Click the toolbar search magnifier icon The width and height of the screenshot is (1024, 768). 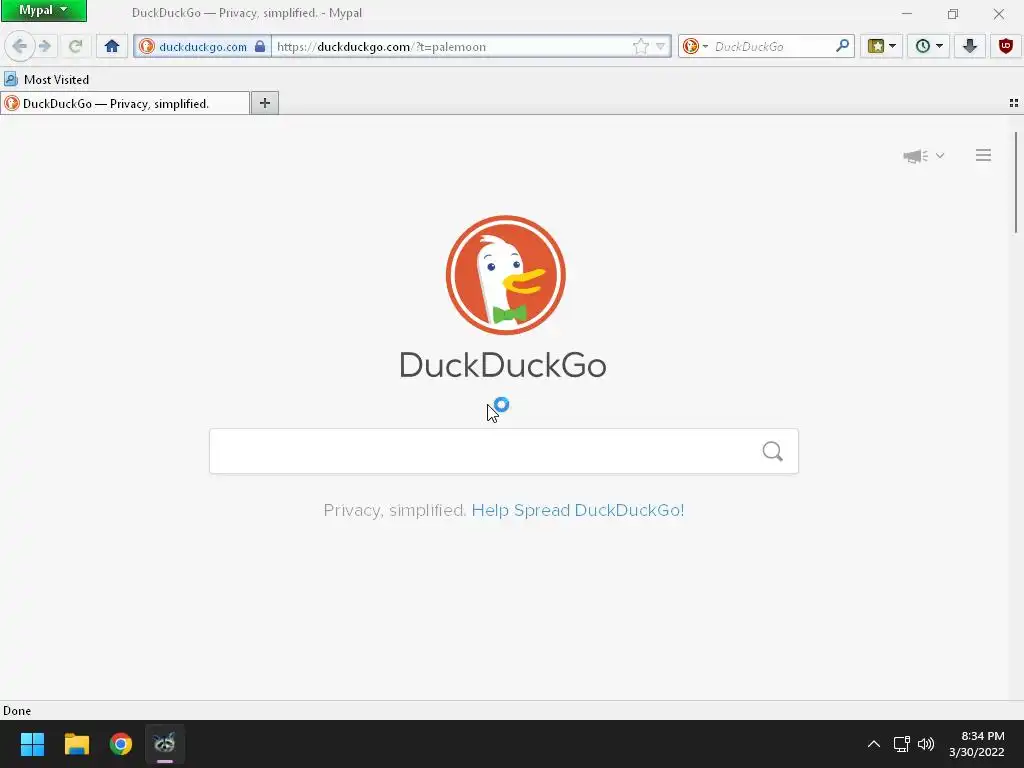842,46
